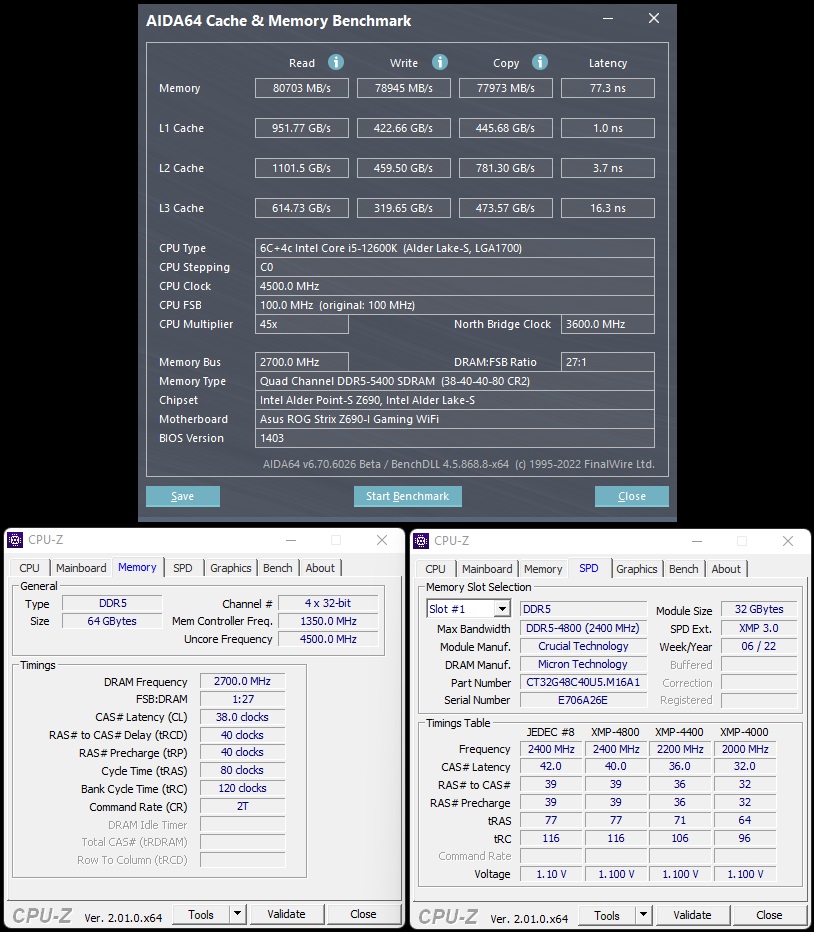The height and width of the screenshot is (932, 814).
Task: Open About tab in left CPU-Z window
Action: point(320,568)
